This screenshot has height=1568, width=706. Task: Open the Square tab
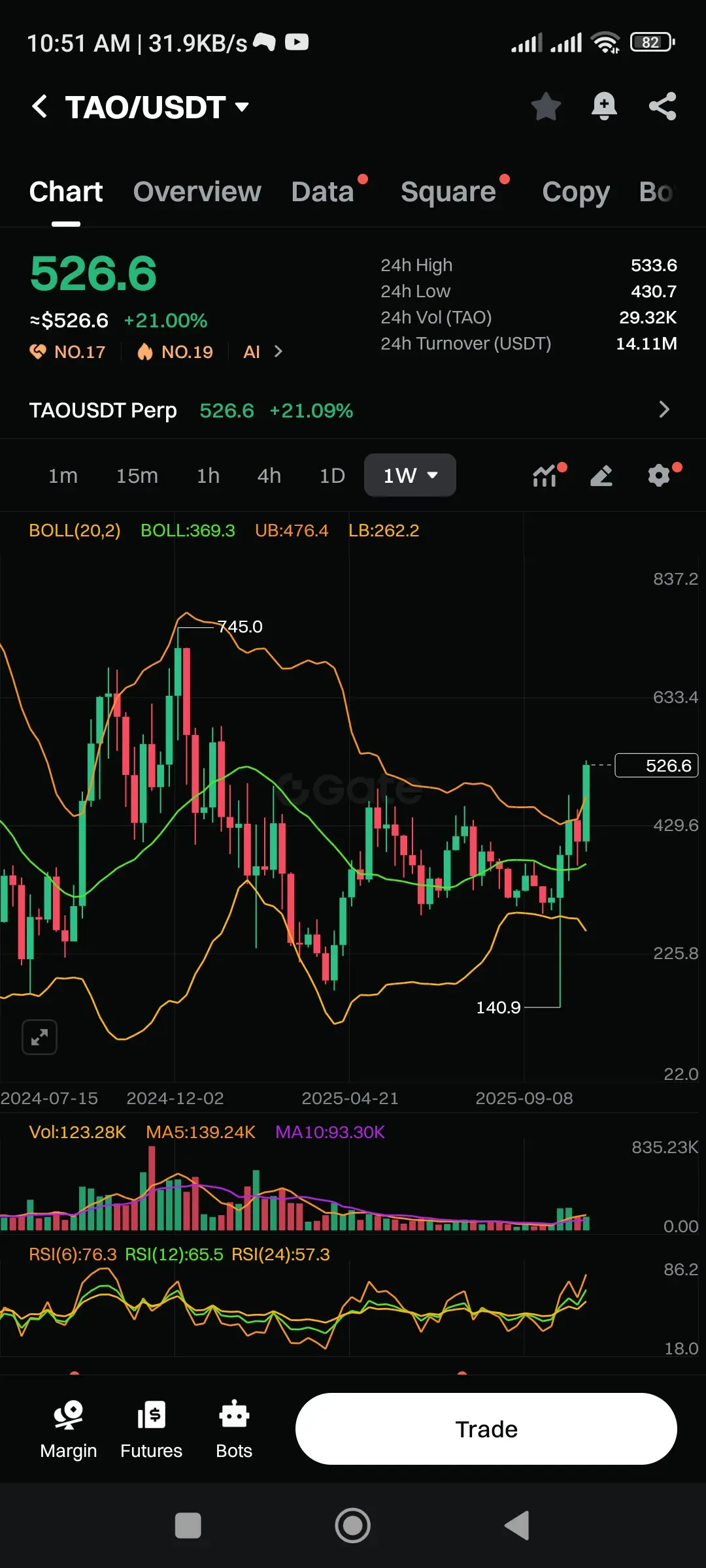[x=448, y=192]
